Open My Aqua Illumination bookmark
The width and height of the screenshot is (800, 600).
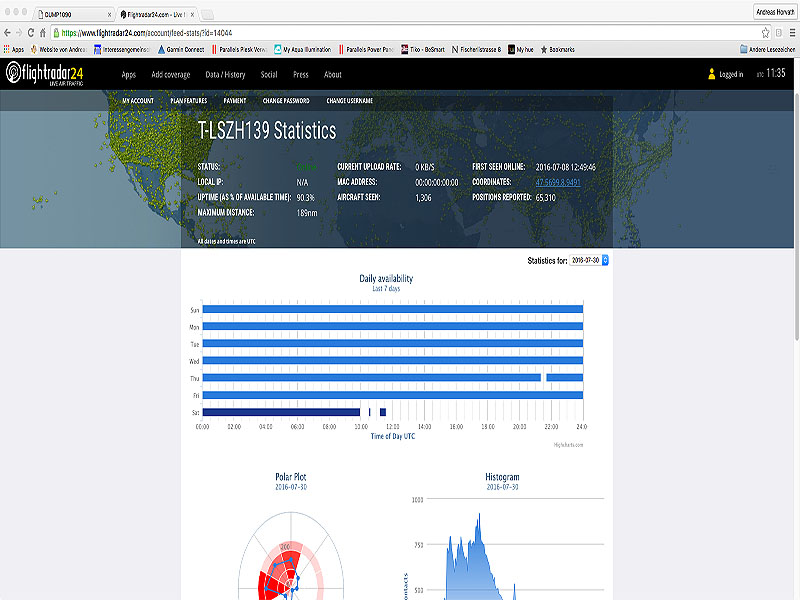click(303, 49)
